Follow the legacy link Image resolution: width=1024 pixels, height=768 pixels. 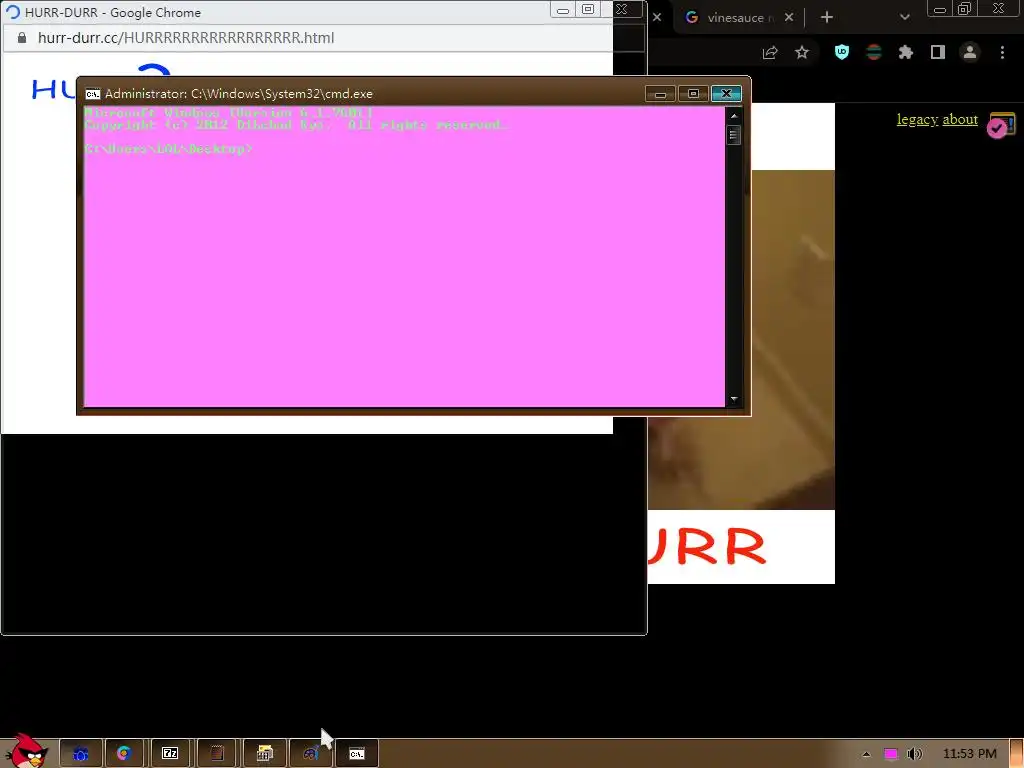pyautogui.click(x=917, y=120)
